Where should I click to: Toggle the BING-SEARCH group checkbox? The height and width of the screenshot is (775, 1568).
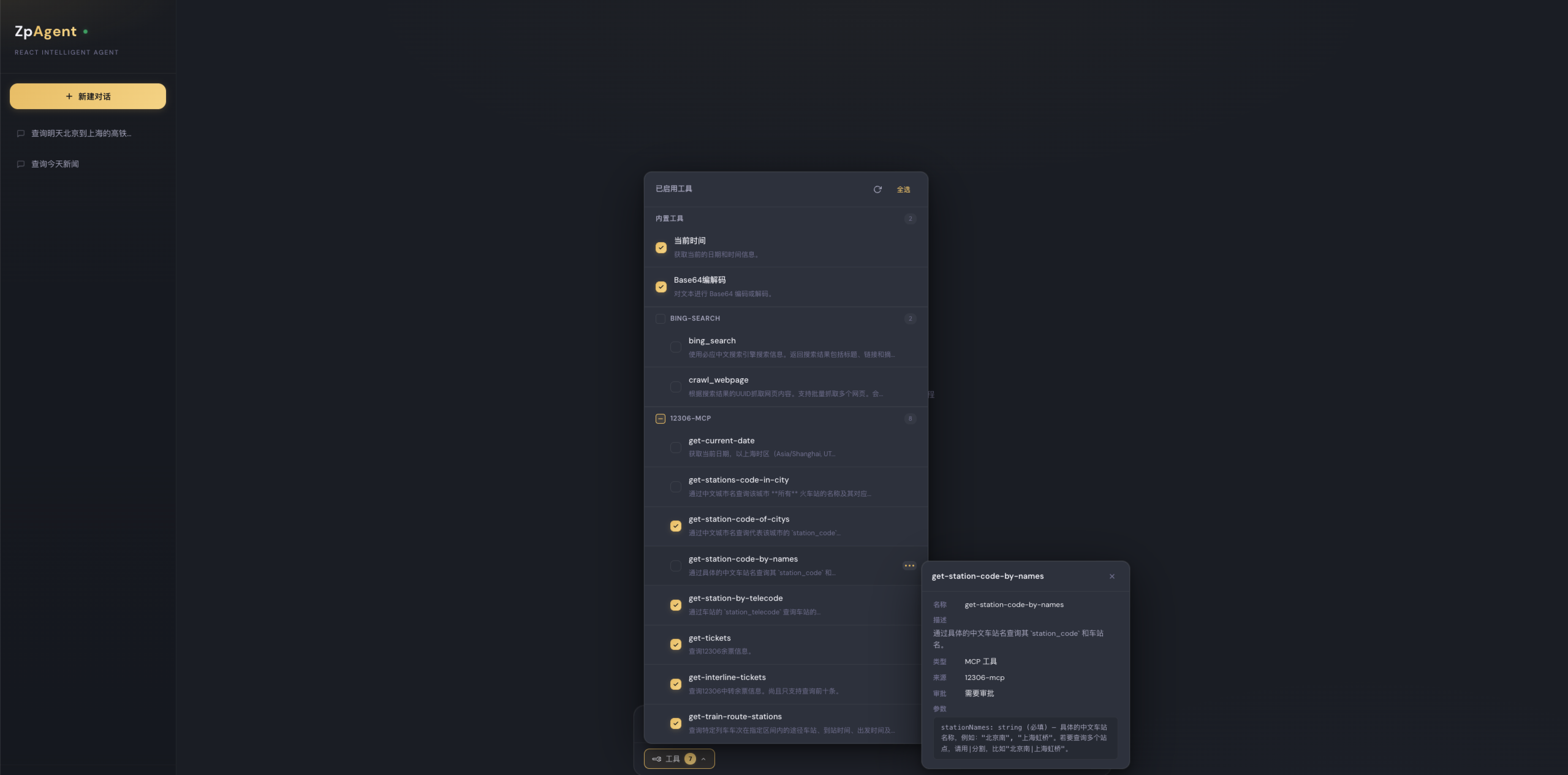click(660, 319)
